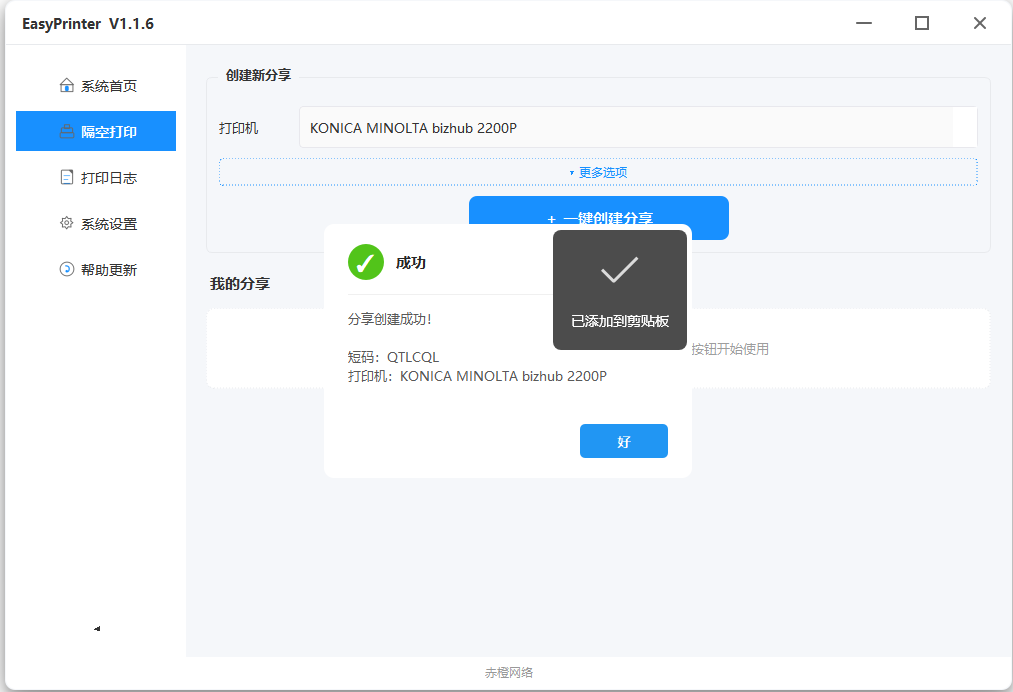Open the 打印日志 menu label
The height and width of the screenshot is (692, 1013).
tap(109, 178)
